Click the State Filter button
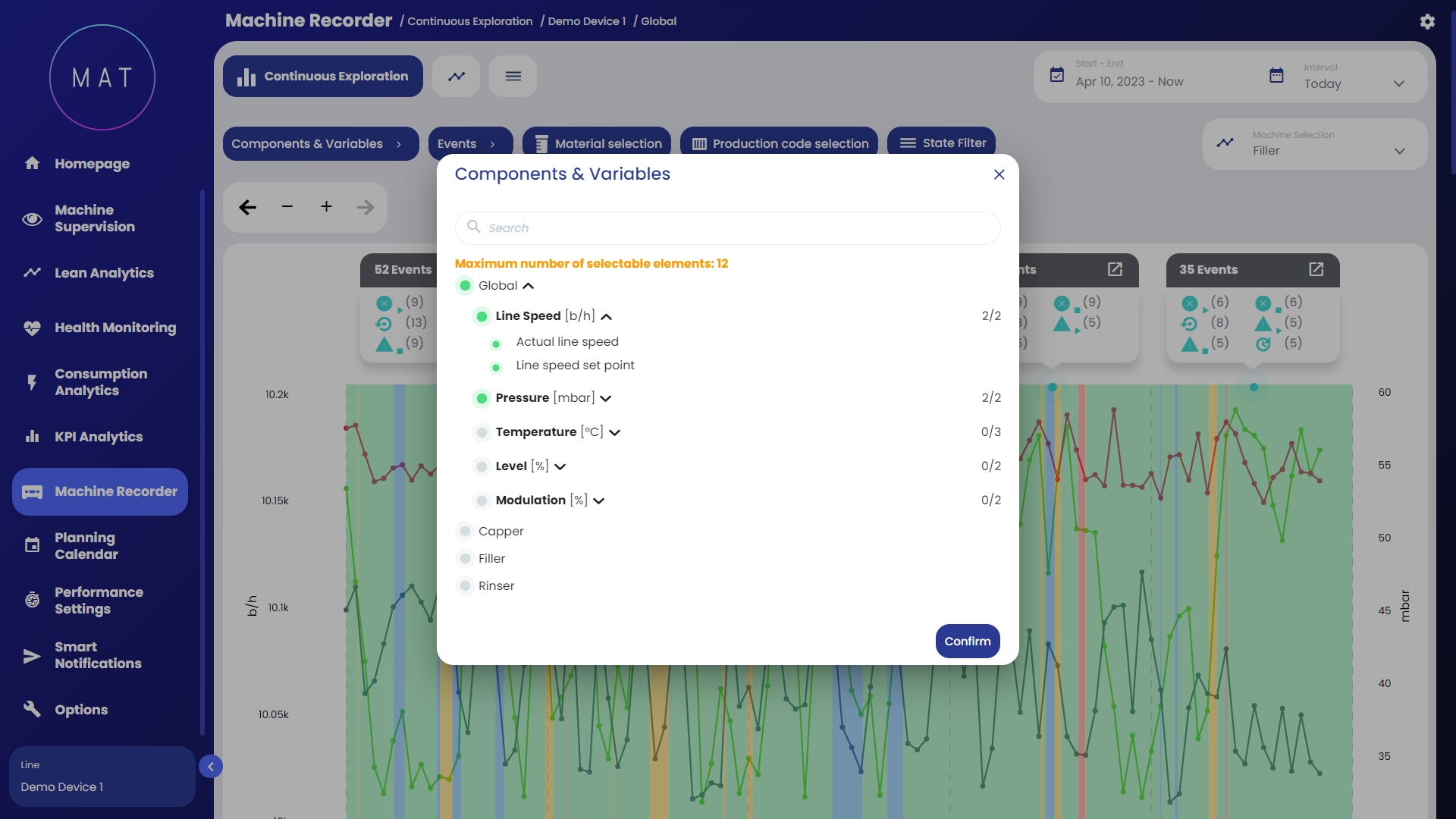Image resolution: width=1456 pixels, height=819 pixels. (941, 143)
